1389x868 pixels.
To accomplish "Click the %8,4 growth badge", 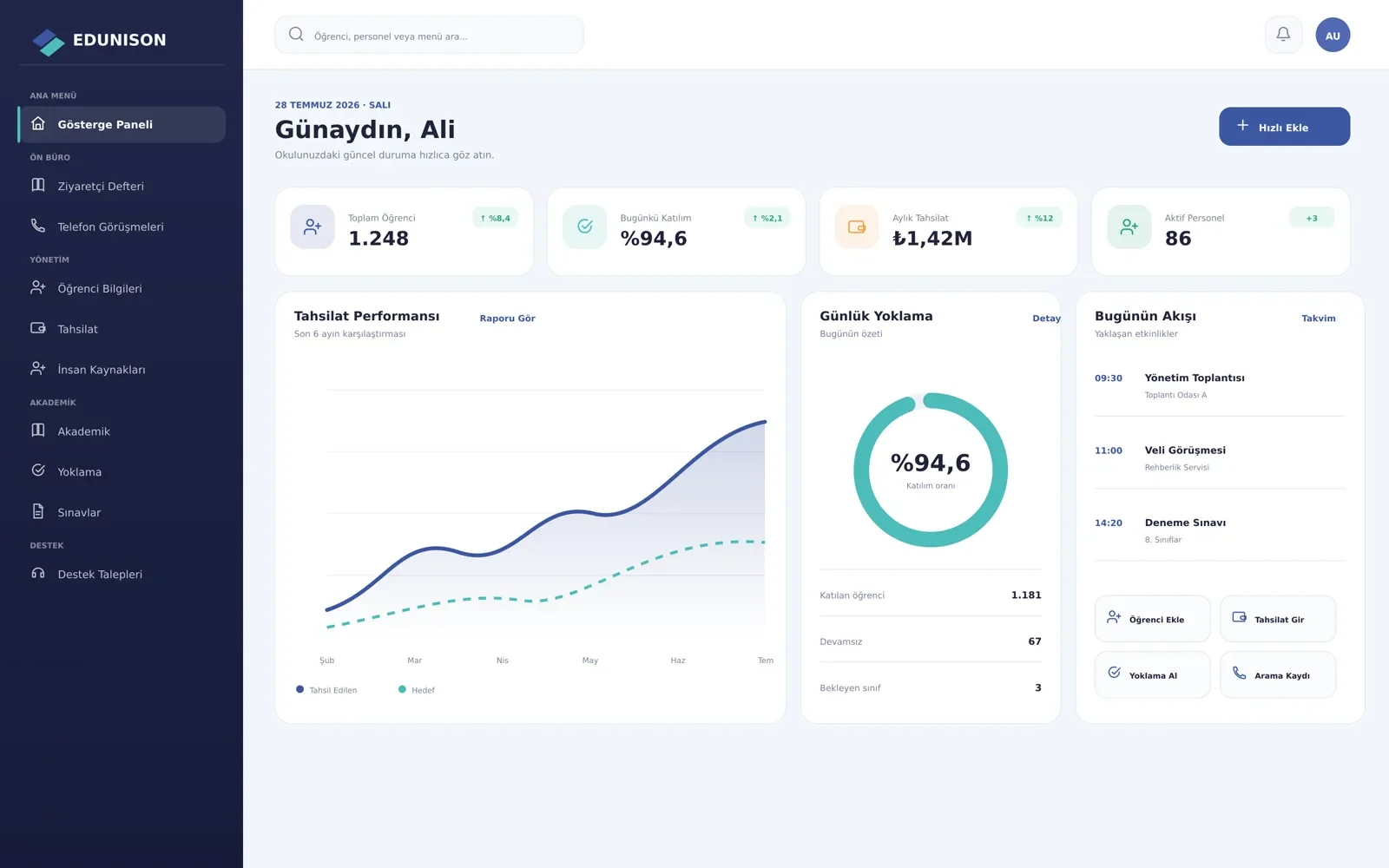I will 495,218.
